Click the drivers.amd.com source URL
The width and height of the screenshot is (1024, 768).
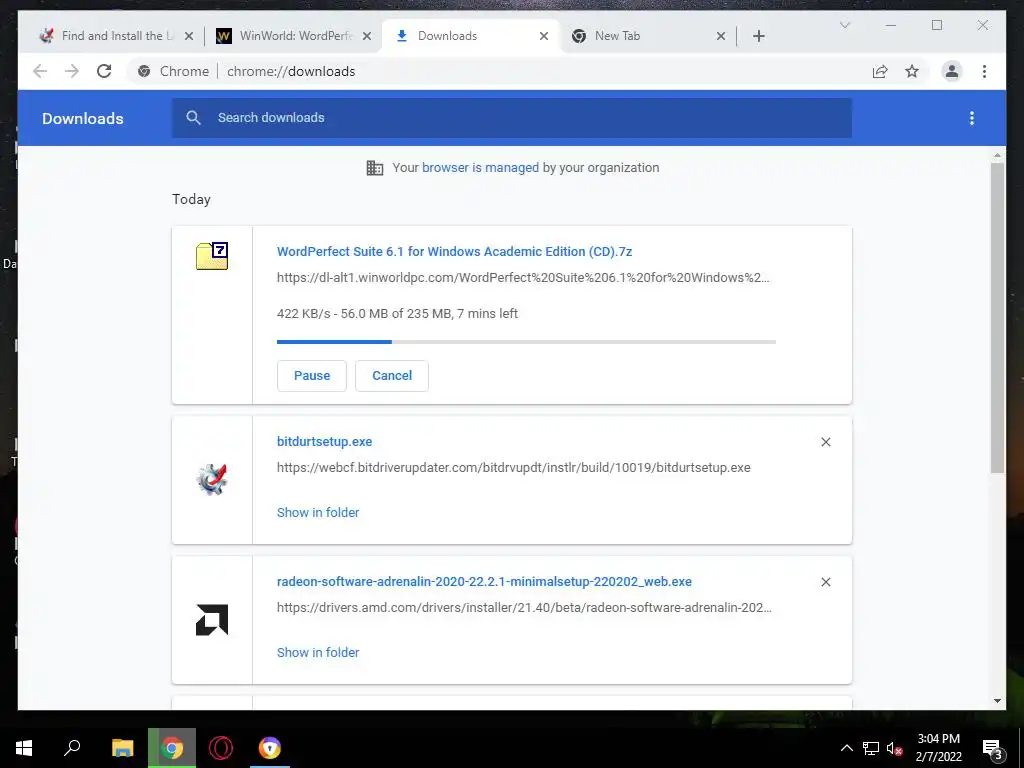[524, 607]
